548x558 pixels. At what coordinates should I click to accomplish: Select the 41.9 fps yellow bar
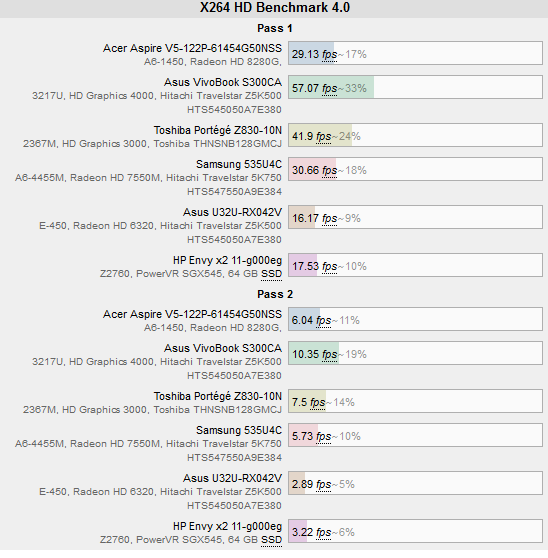(320, 135)
